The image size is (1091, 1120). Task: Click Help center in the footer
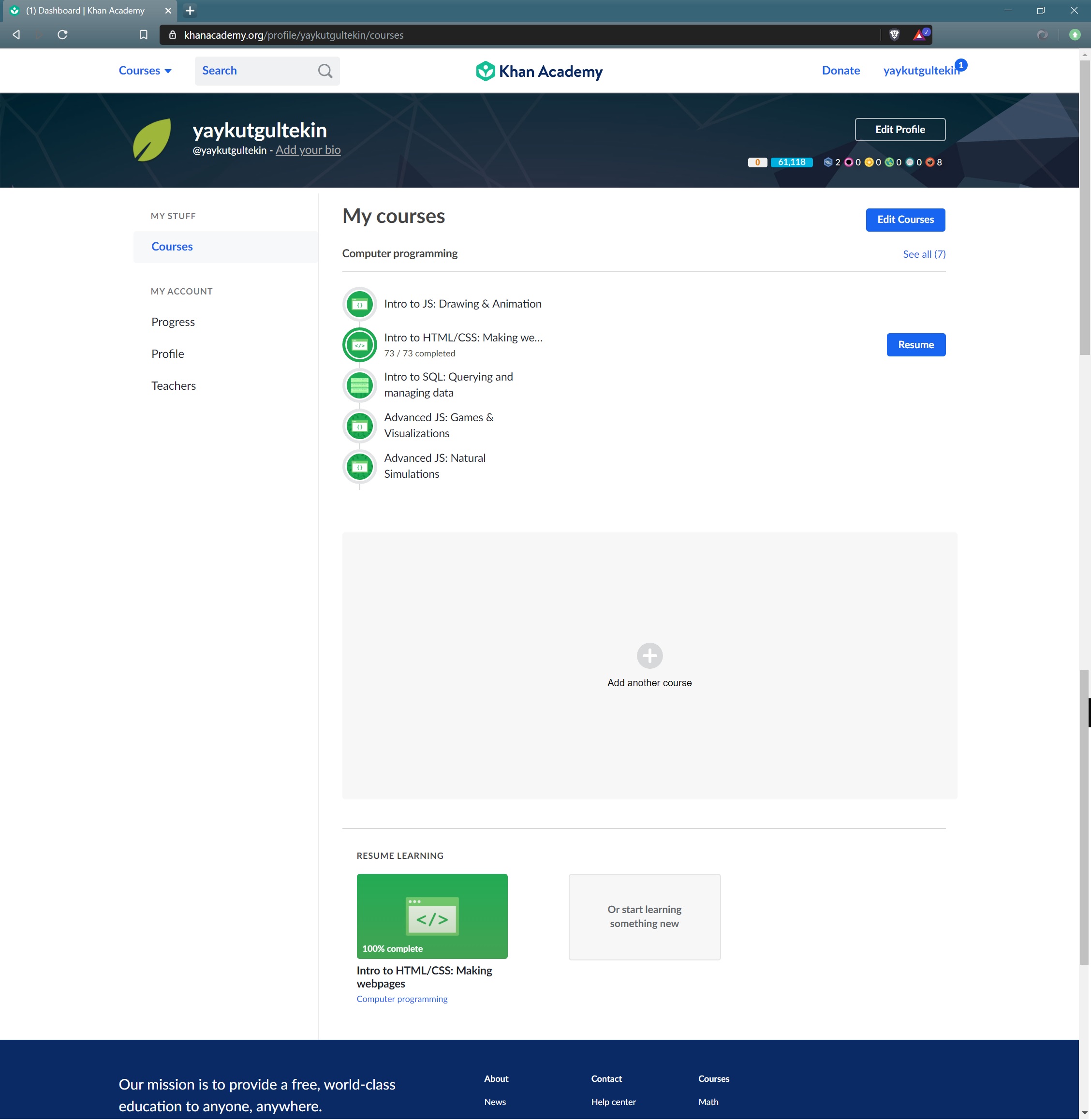point(613,1102)
